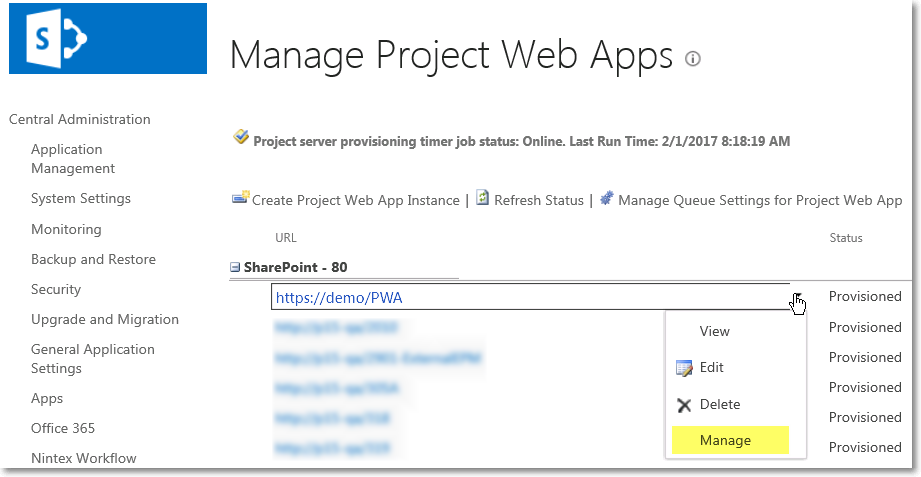Image resolution: width=921 pixels, height=477 pixels.
Task: Click the URL column header
Action: 286,238
